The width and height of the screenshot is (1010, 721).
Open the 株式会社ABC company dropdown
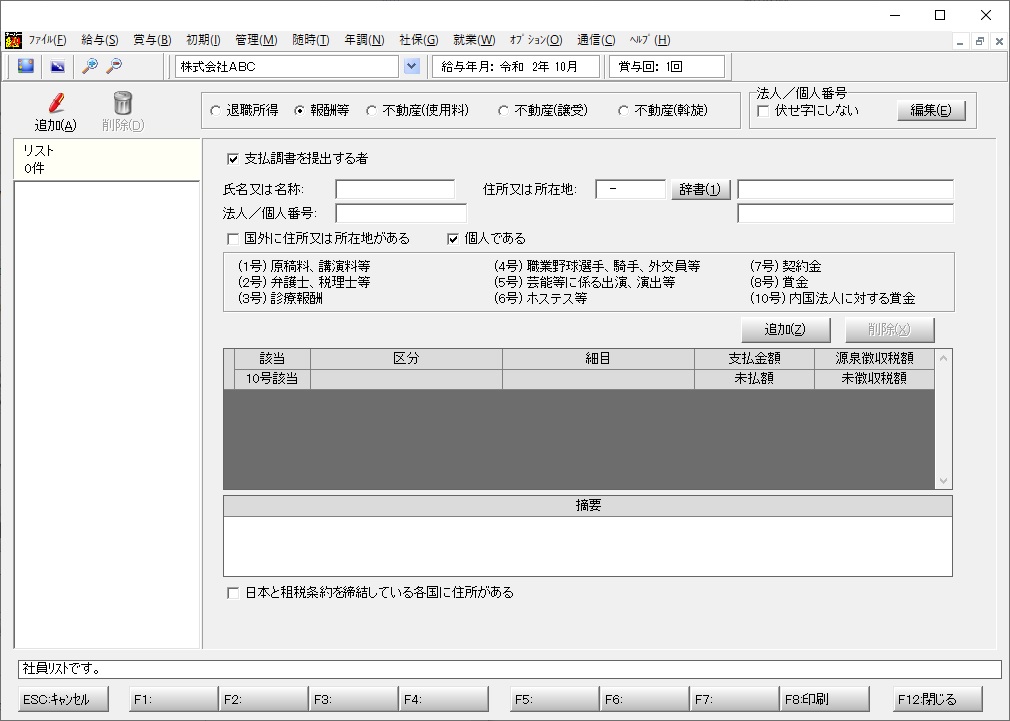(x=412, y=66)
